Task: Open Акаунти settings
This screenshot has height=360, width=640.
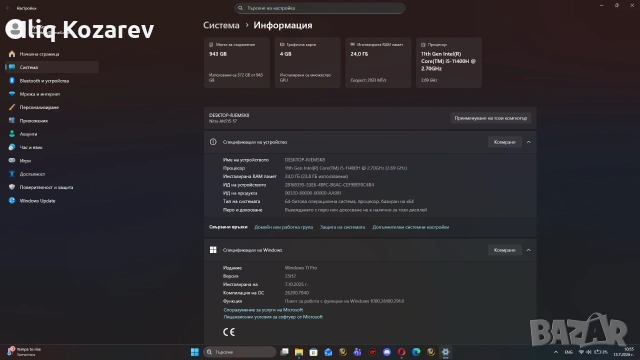Action: tap(51, 134)
